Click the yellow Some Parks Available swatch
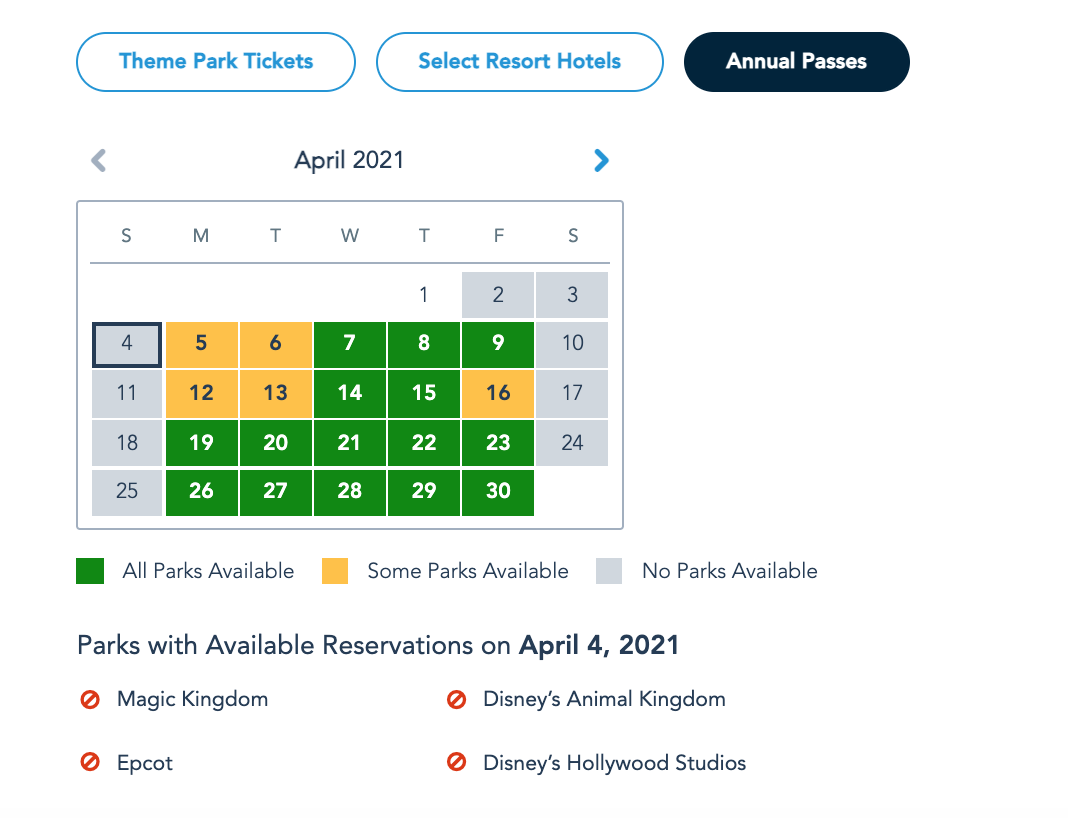The width and height of the screenshot is (1068, 818). pyautogui.click(x=335, y=571)
